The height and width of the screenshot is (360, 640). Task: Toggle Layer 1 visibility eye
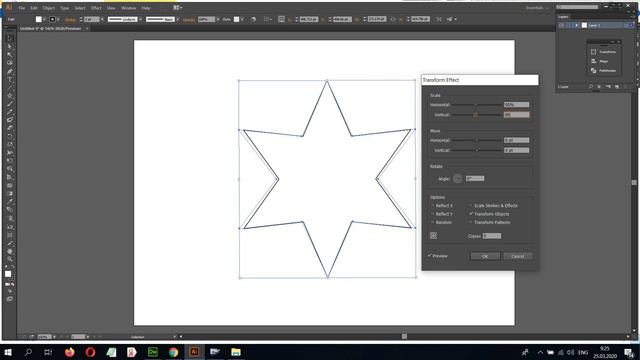click(562, 25)
